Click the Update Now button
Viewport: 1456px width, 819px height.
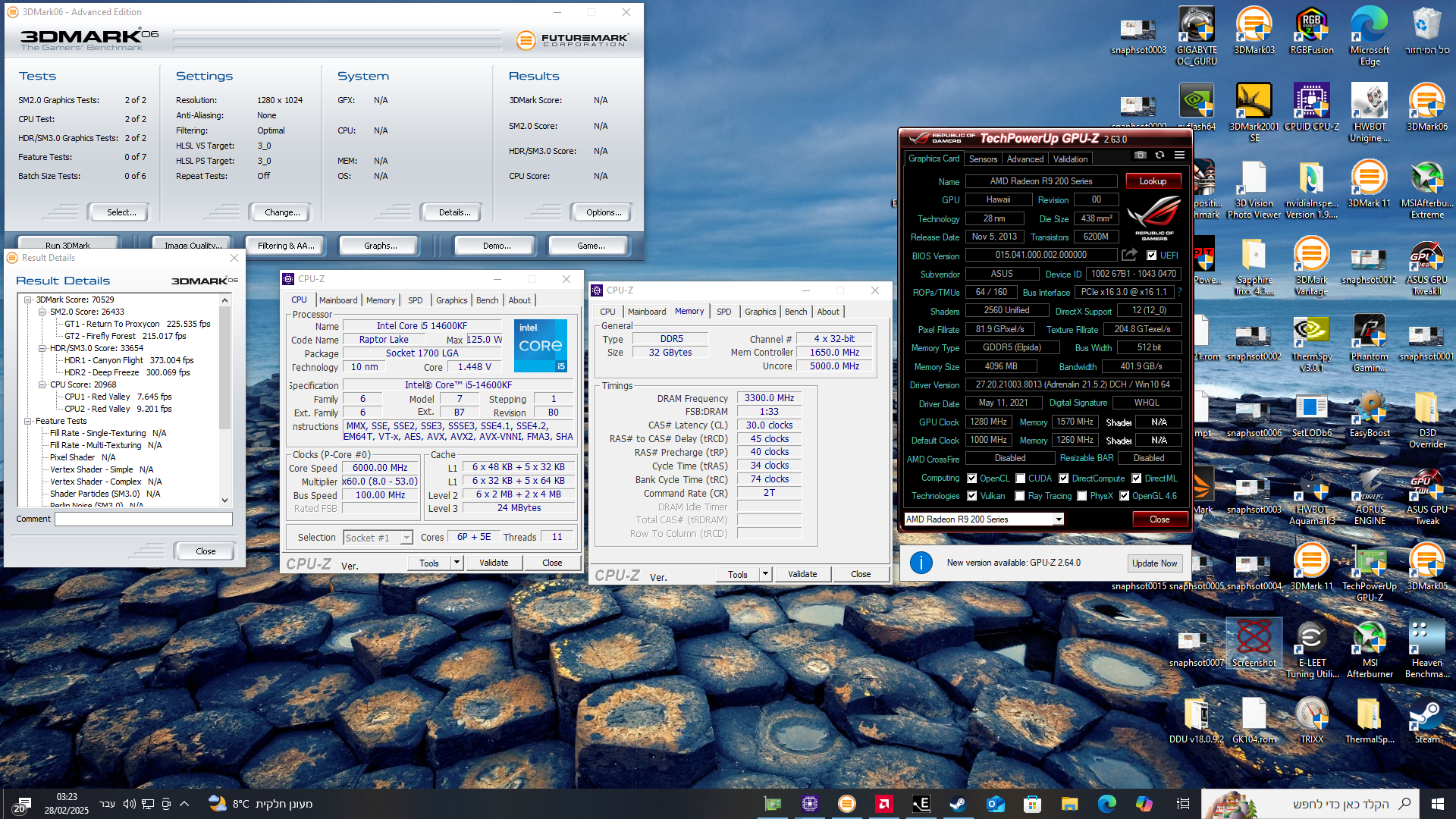click(1154, 563)
